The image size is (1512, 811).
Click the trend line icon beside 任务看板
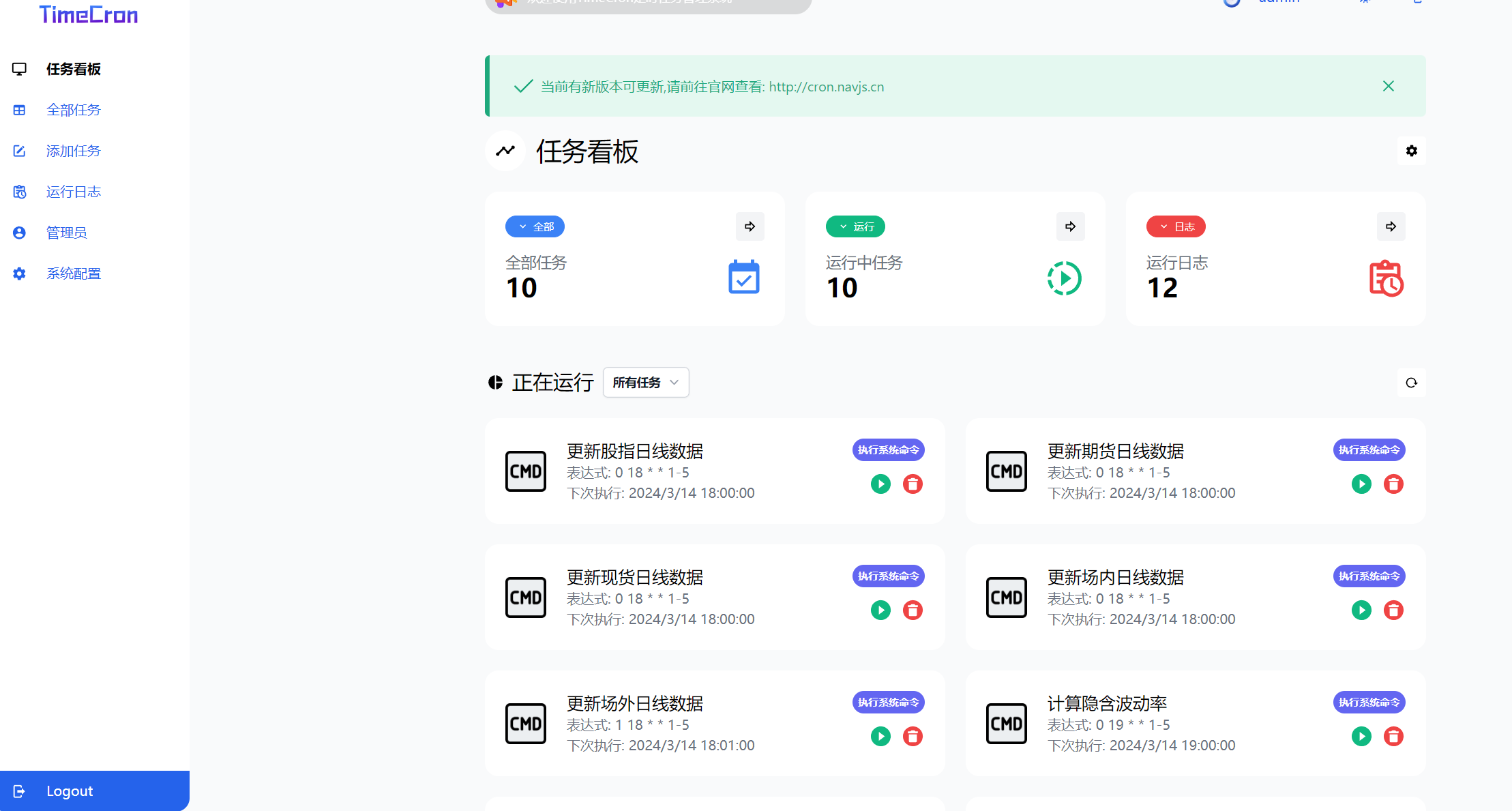[x=505, y=151]
